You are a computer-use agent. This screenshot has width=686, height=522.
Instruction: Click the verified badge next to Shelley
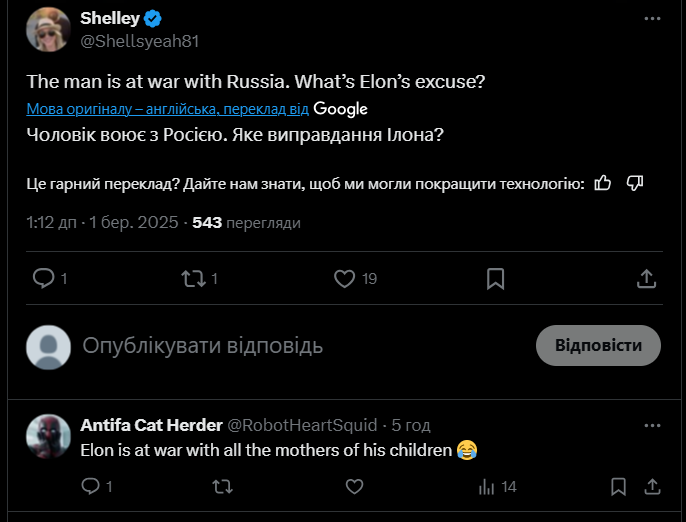pyautogui.click(x=153, y=18)
